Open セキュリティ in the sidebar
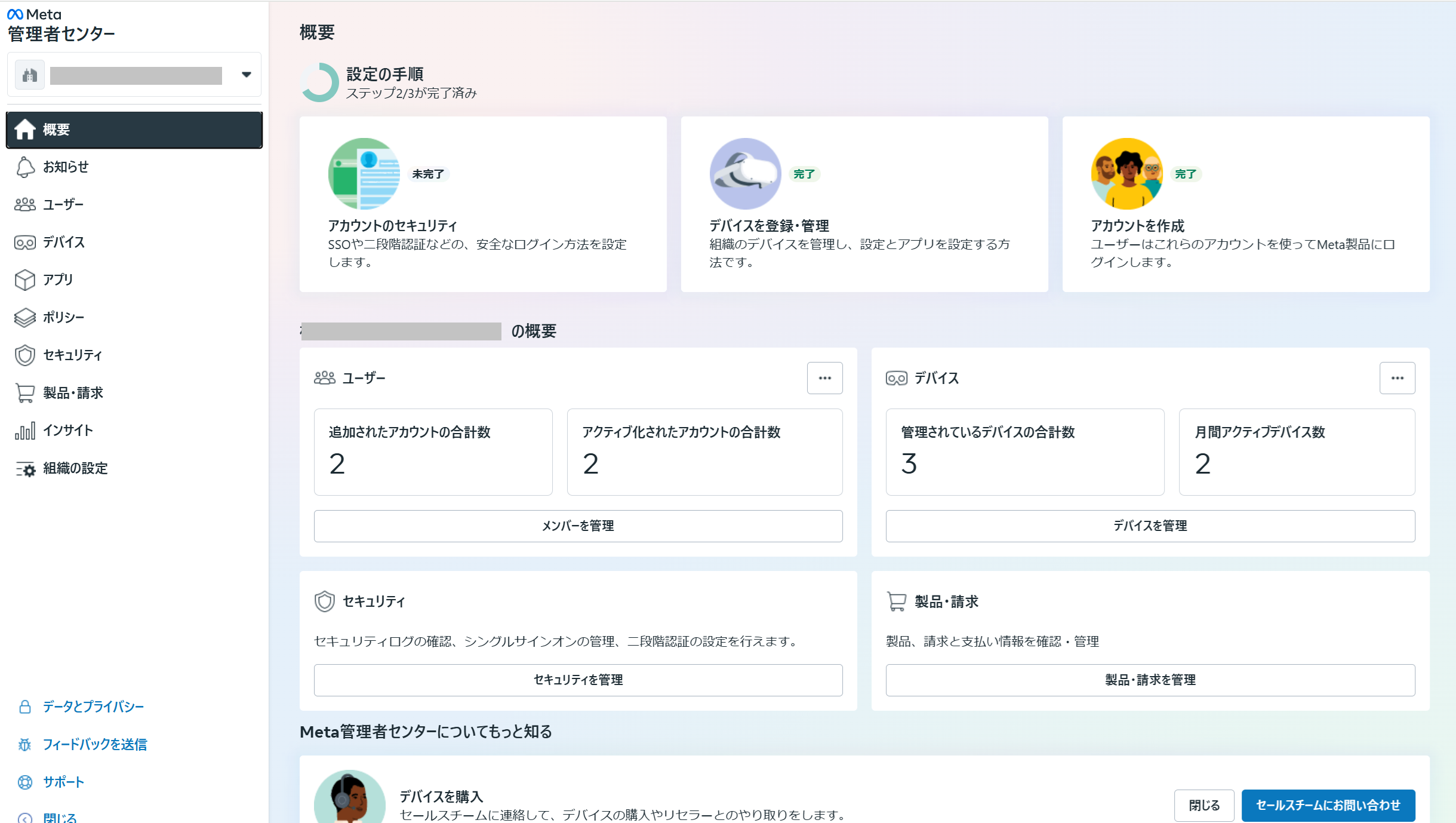This screenshot has width=1456, height=823. [x=134, y=355]
